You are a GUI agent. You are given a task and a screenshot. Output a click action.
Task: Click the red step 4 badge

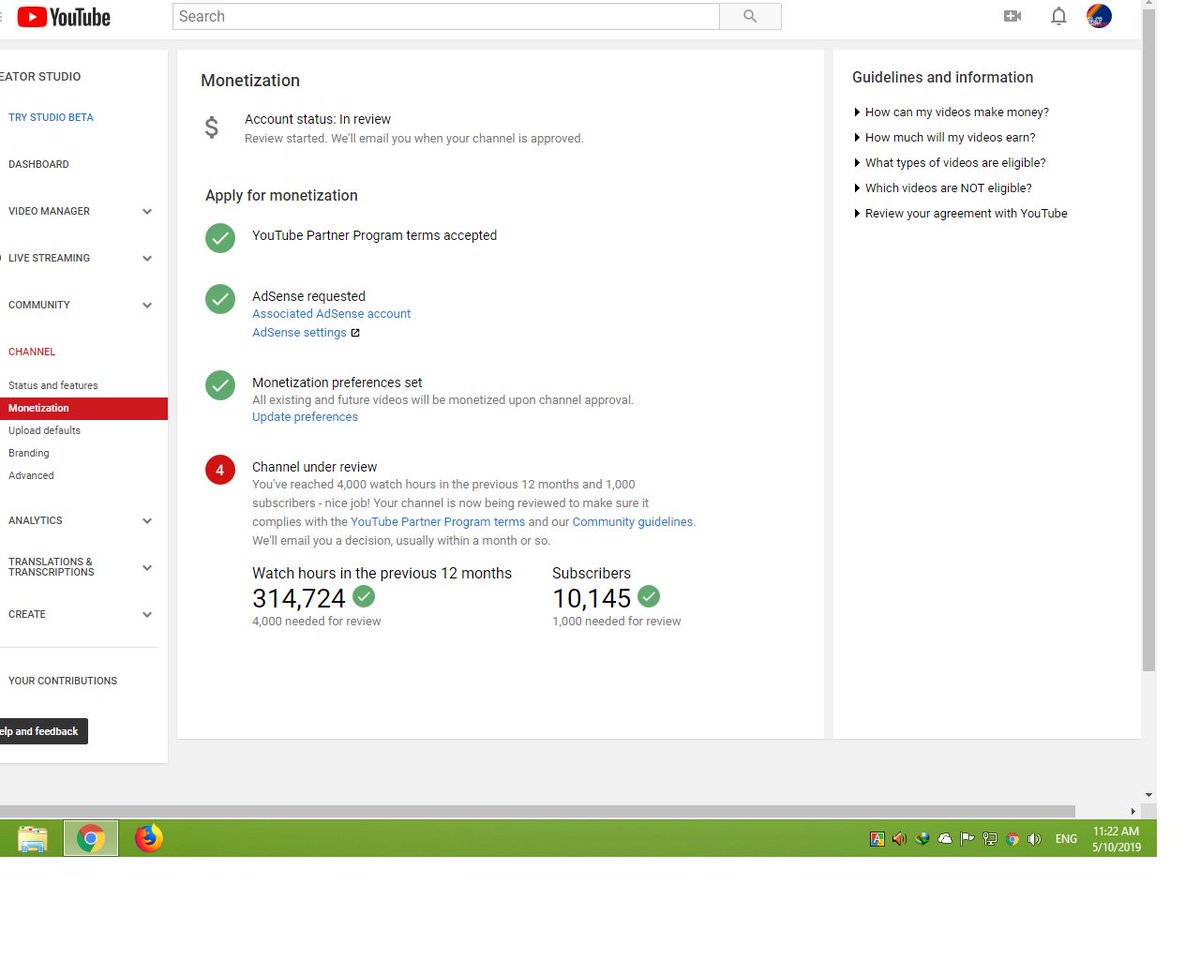220,469
